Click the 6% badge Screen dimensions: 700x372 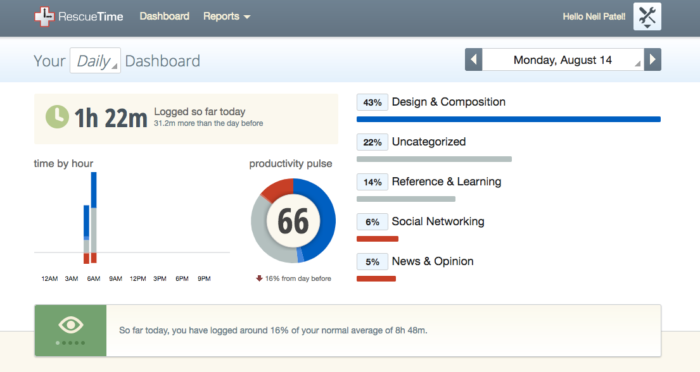tap(372, 222)
